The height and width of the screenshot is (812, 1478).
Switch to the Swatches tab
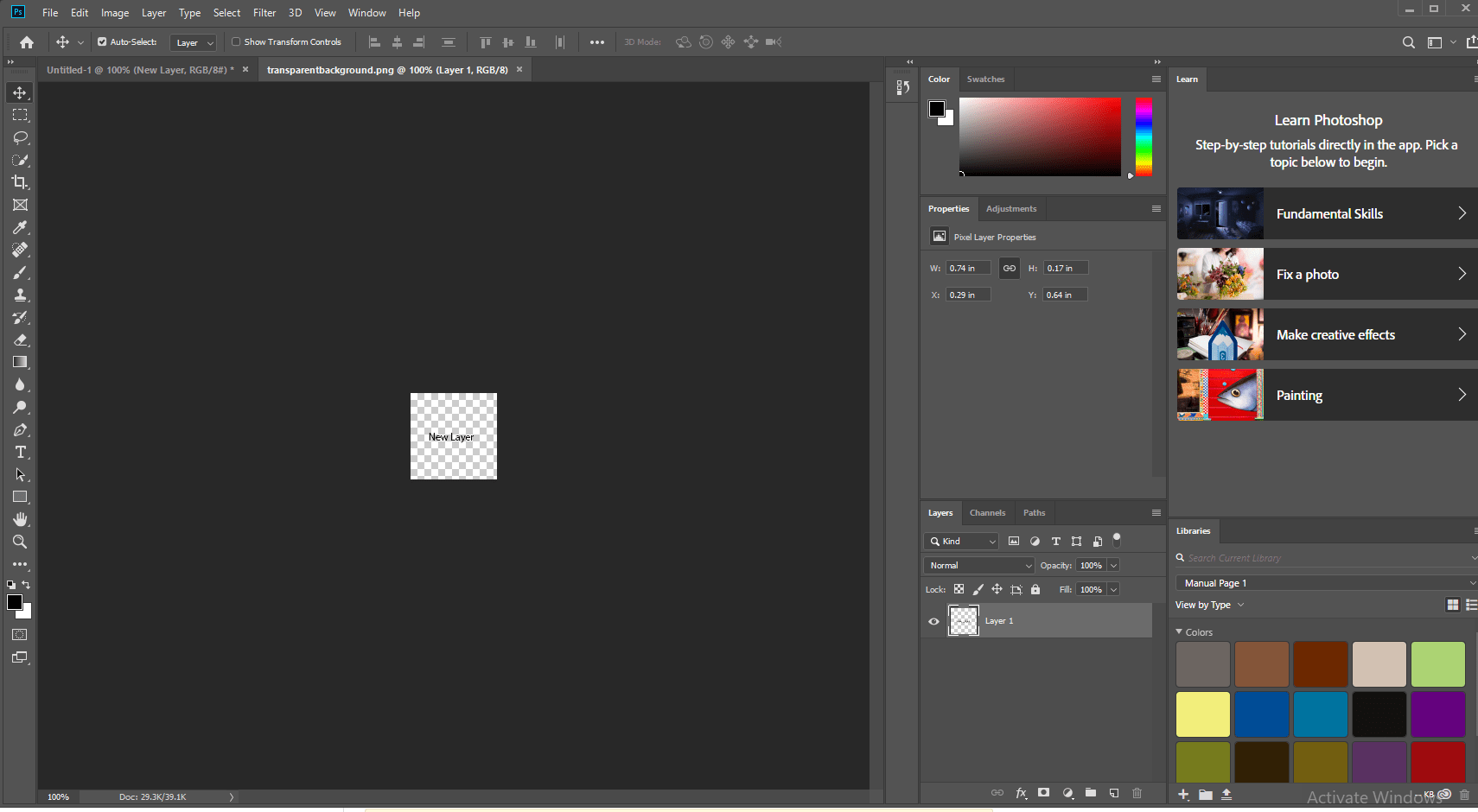tap(986, 79)
